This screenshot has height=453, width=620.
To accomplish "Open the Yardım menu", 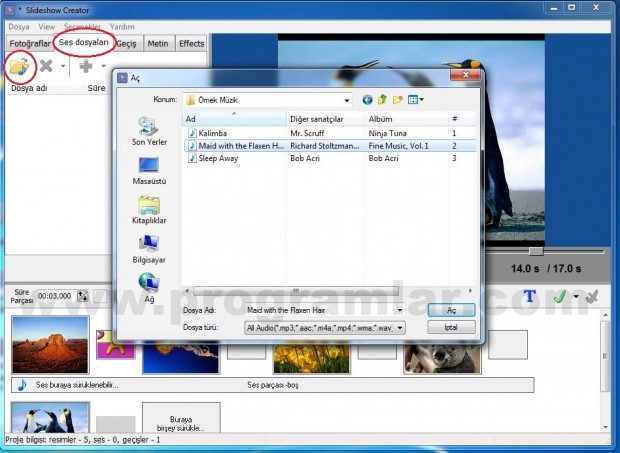I will (x=122, y=27).
